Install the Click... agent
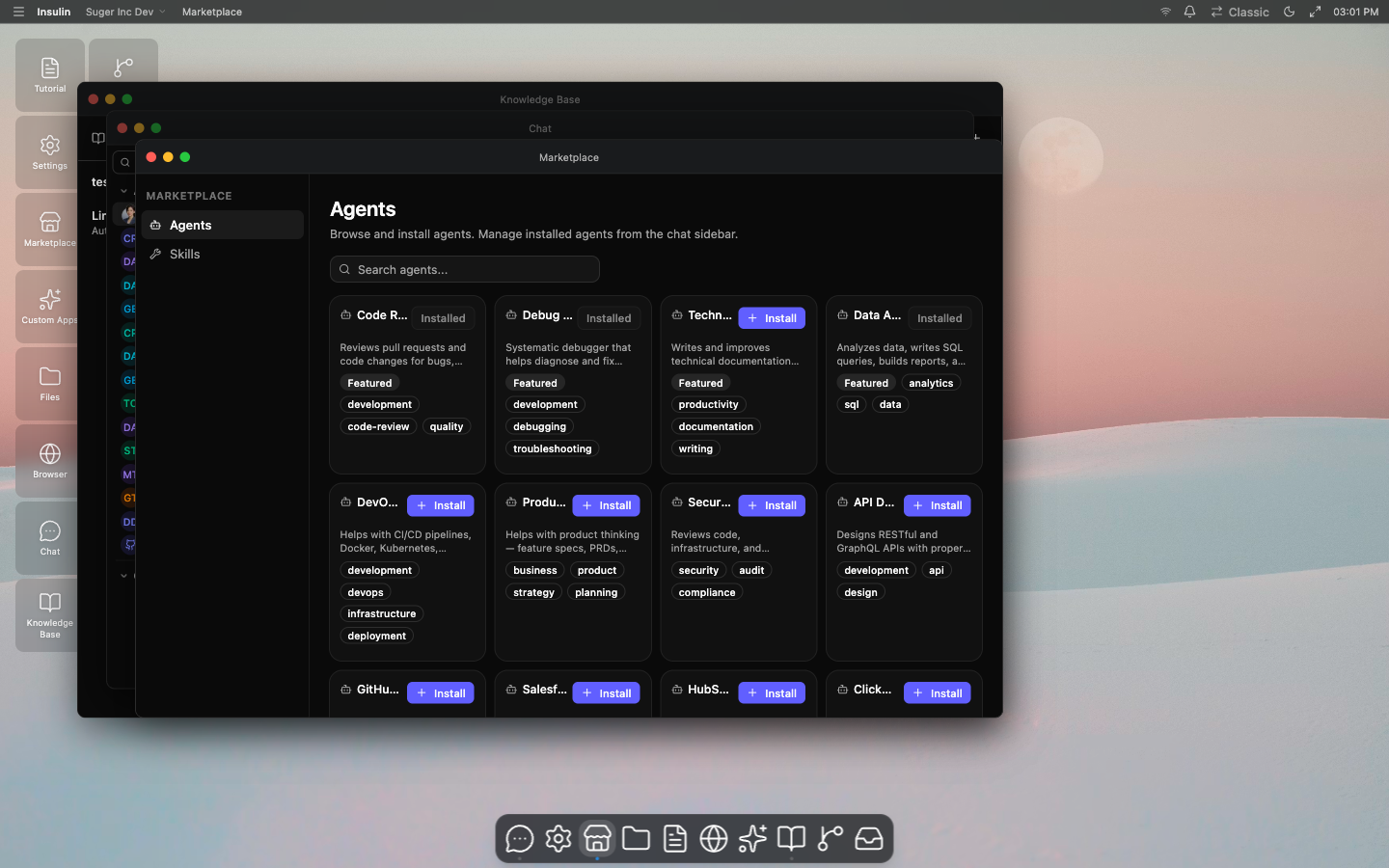 938,693
